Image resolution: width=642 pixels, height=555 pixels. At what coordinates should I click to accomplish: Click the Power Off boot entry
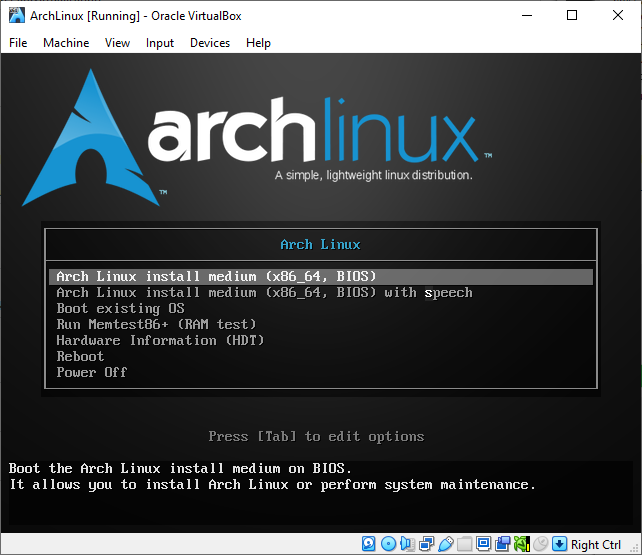[92, 373]
